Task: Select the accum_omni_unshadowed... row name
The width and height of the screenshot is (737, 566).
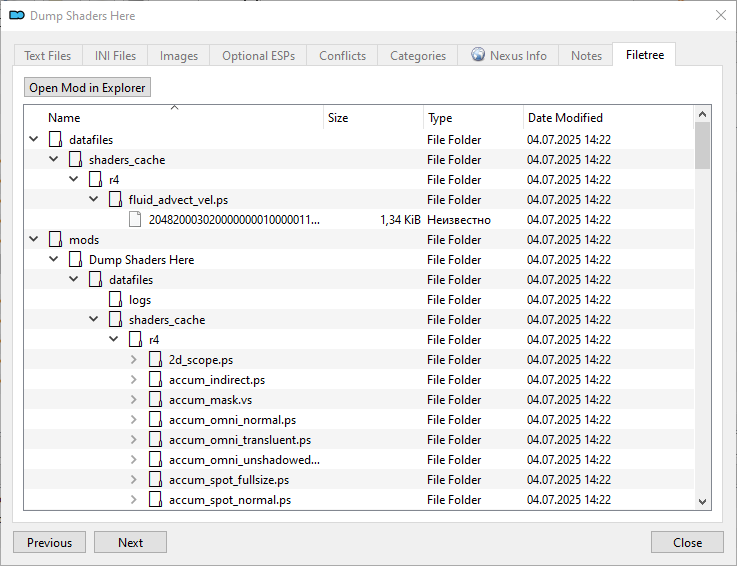Action: [244, 459]
